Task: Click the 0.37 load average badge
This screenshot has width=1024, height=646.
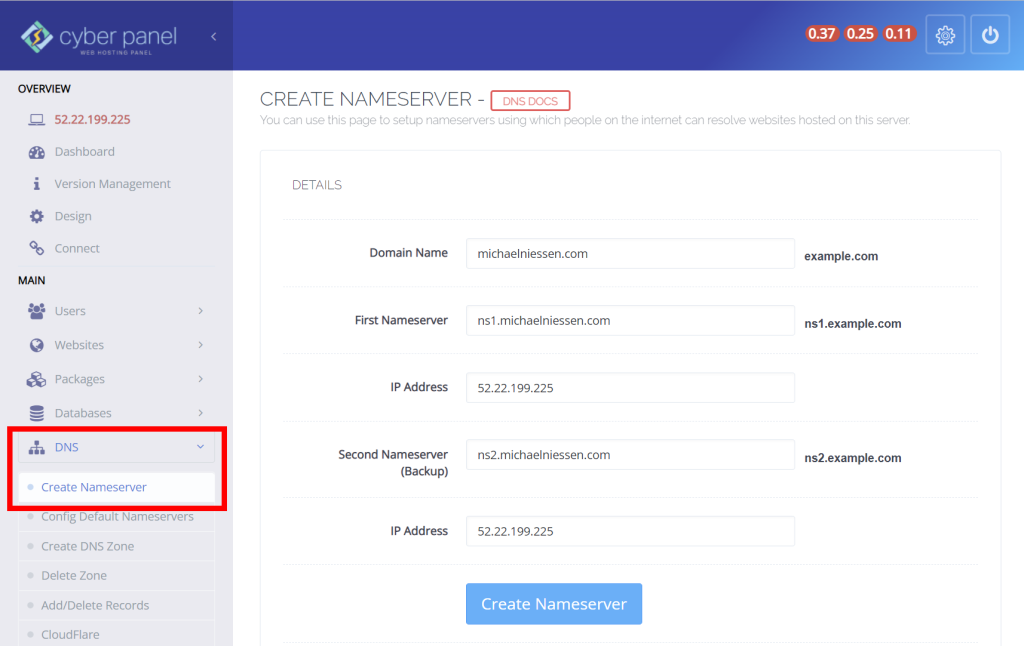Action: (x=821, y=34)
